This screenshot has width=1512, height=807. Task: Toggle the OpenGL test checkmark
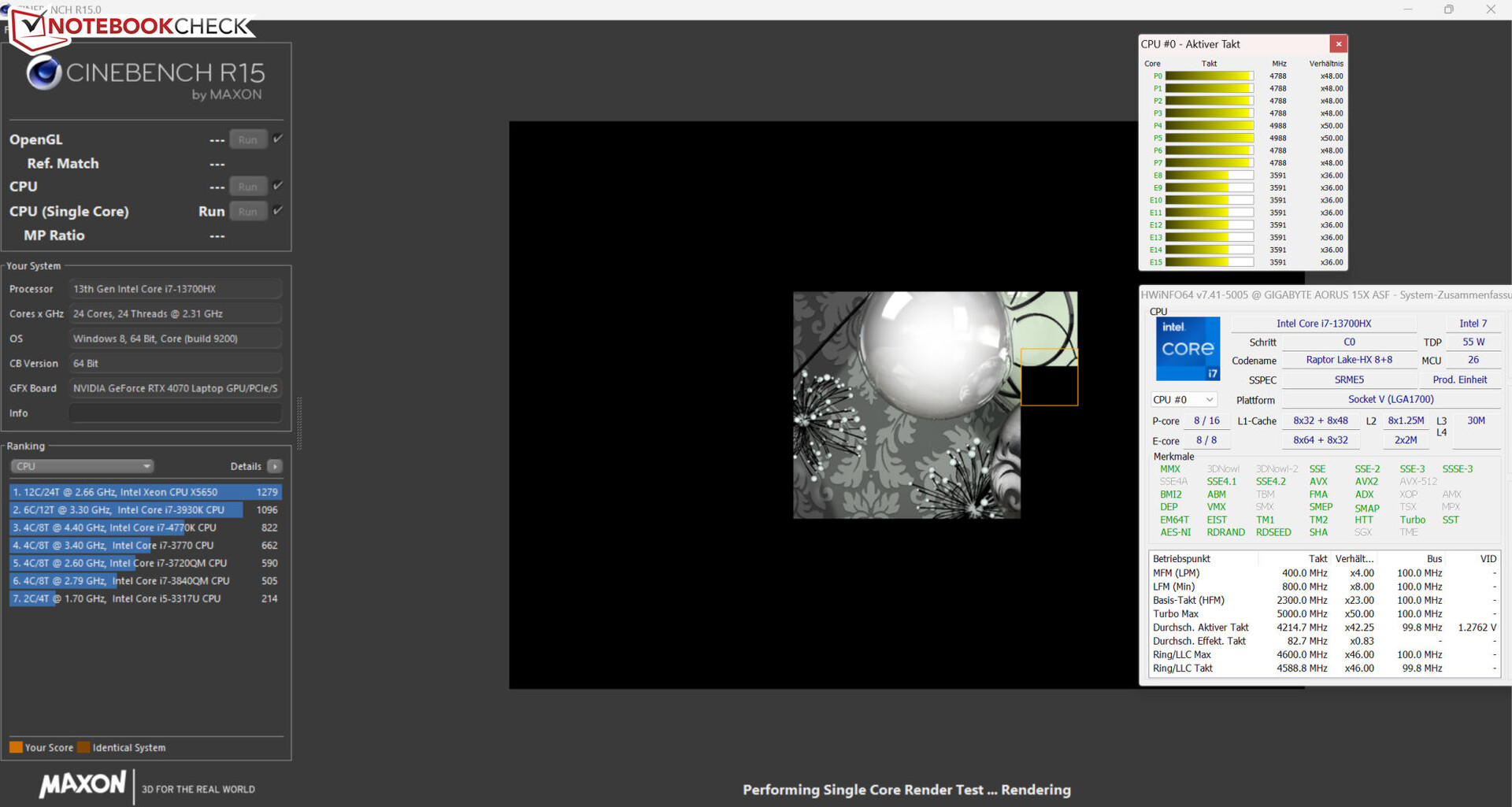coord(278,139)
